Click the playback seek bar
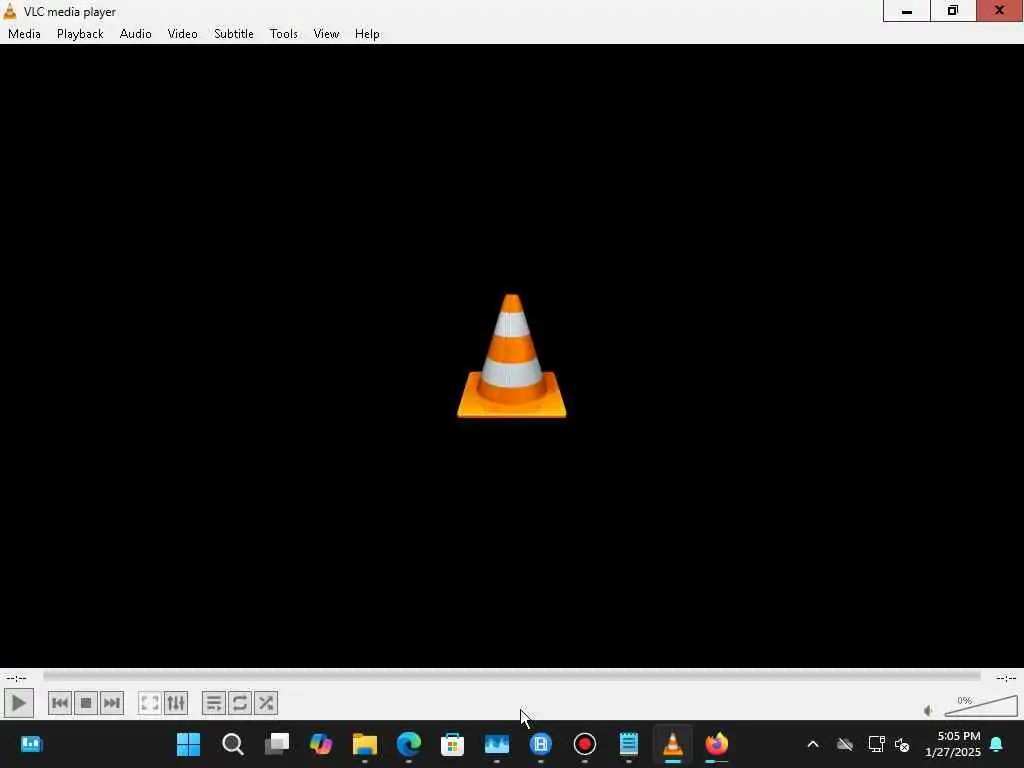 pos(511,677)
